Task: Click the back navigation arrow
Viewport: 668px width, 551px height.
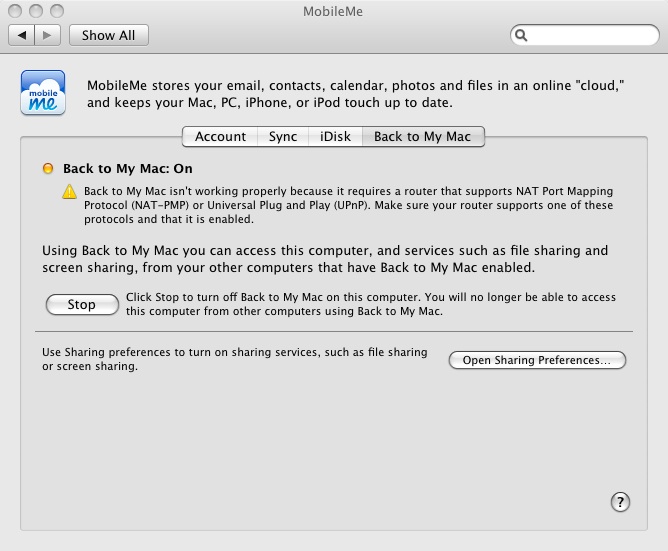Action: pyautogui.click(x=22, y=35)
